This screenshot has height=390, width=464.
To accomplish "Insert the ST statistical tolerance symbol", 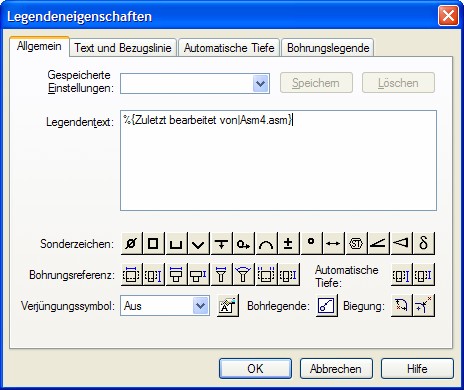I will pyautogui.click(x=356, y=244).
